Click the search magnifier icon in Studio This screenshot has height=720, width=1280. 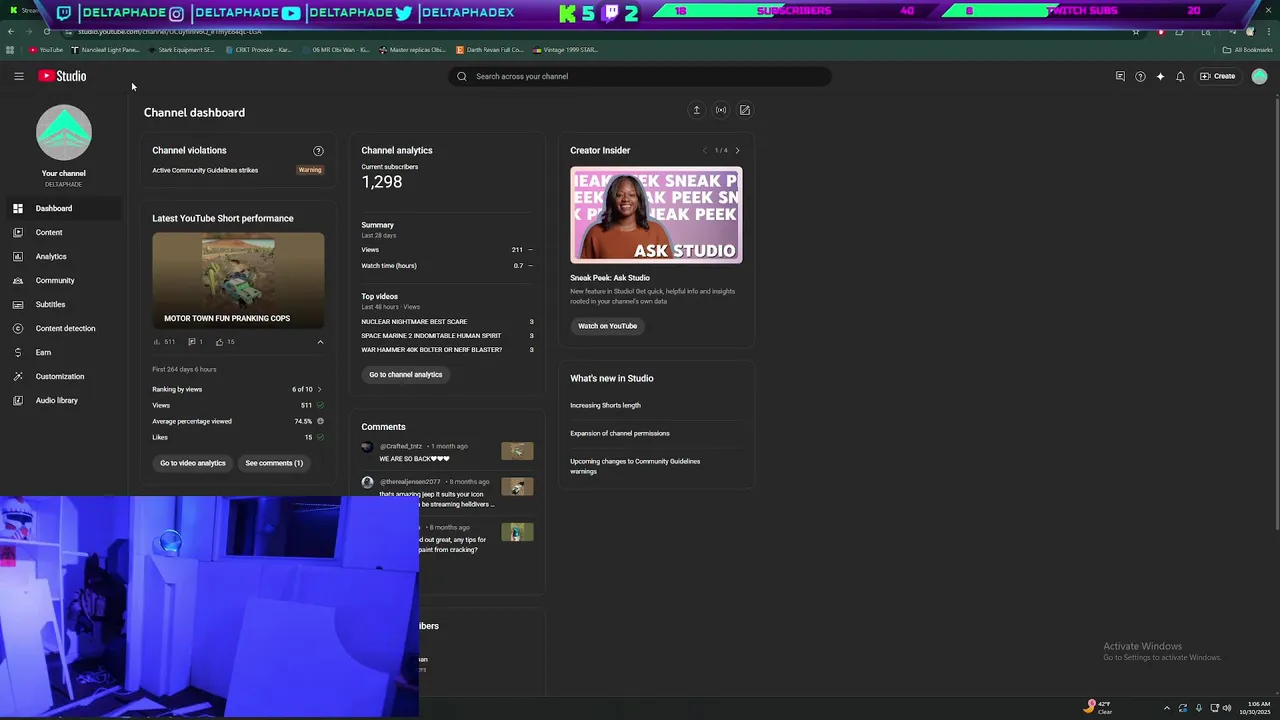coord(462,76)
